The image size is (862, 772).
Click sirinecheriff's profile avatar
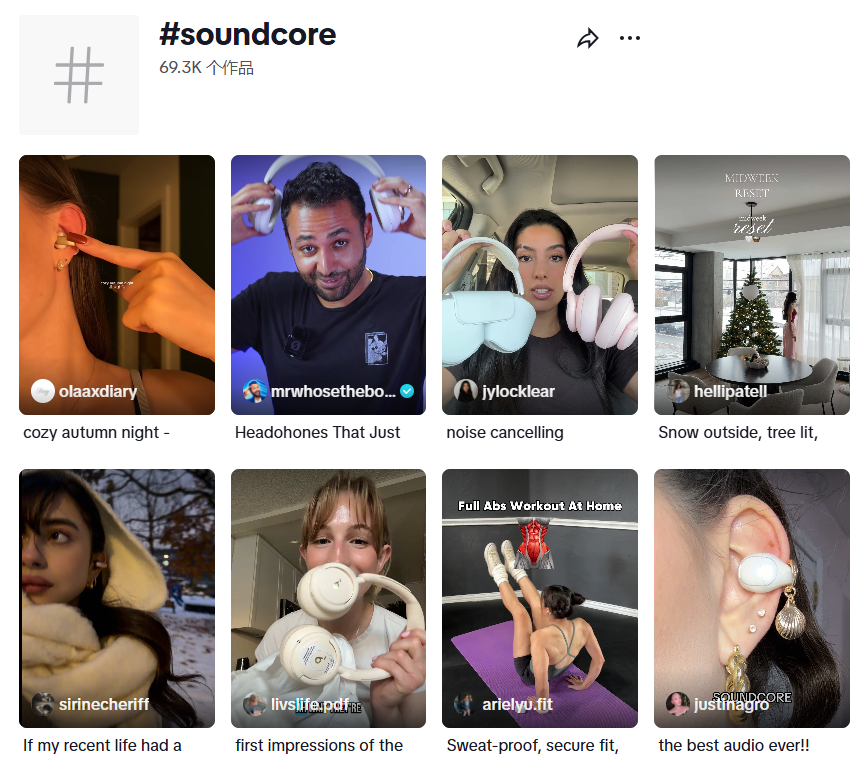tap(43, 704)
